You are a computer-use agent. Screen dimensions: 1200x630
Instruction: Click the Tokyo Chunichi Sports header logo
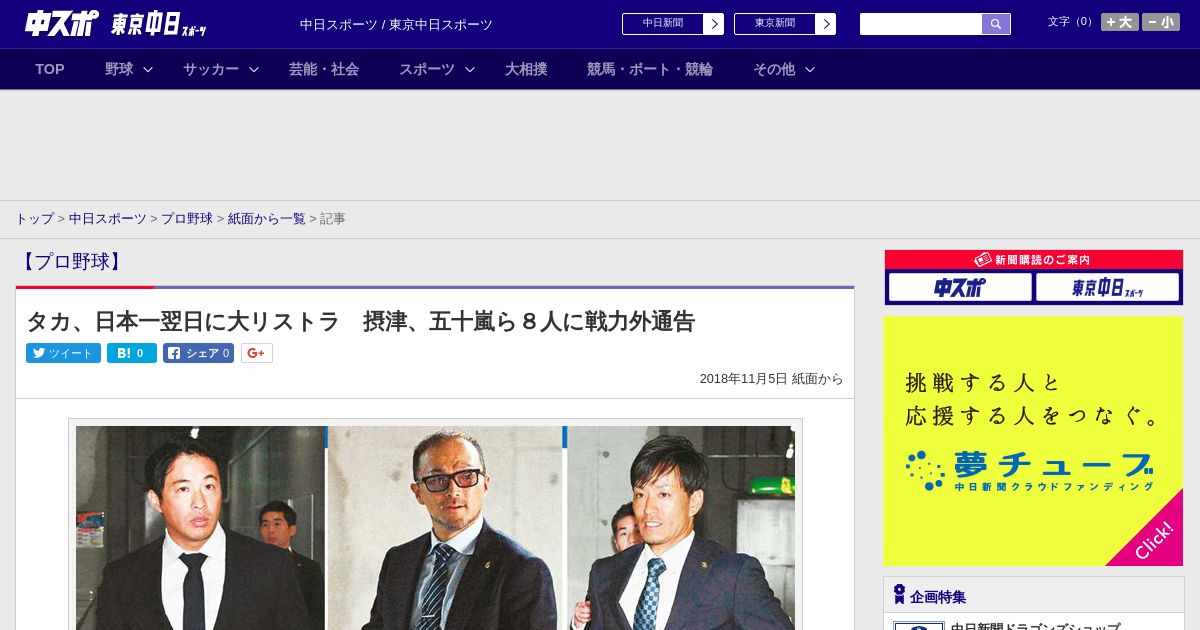tap(158, 24)
